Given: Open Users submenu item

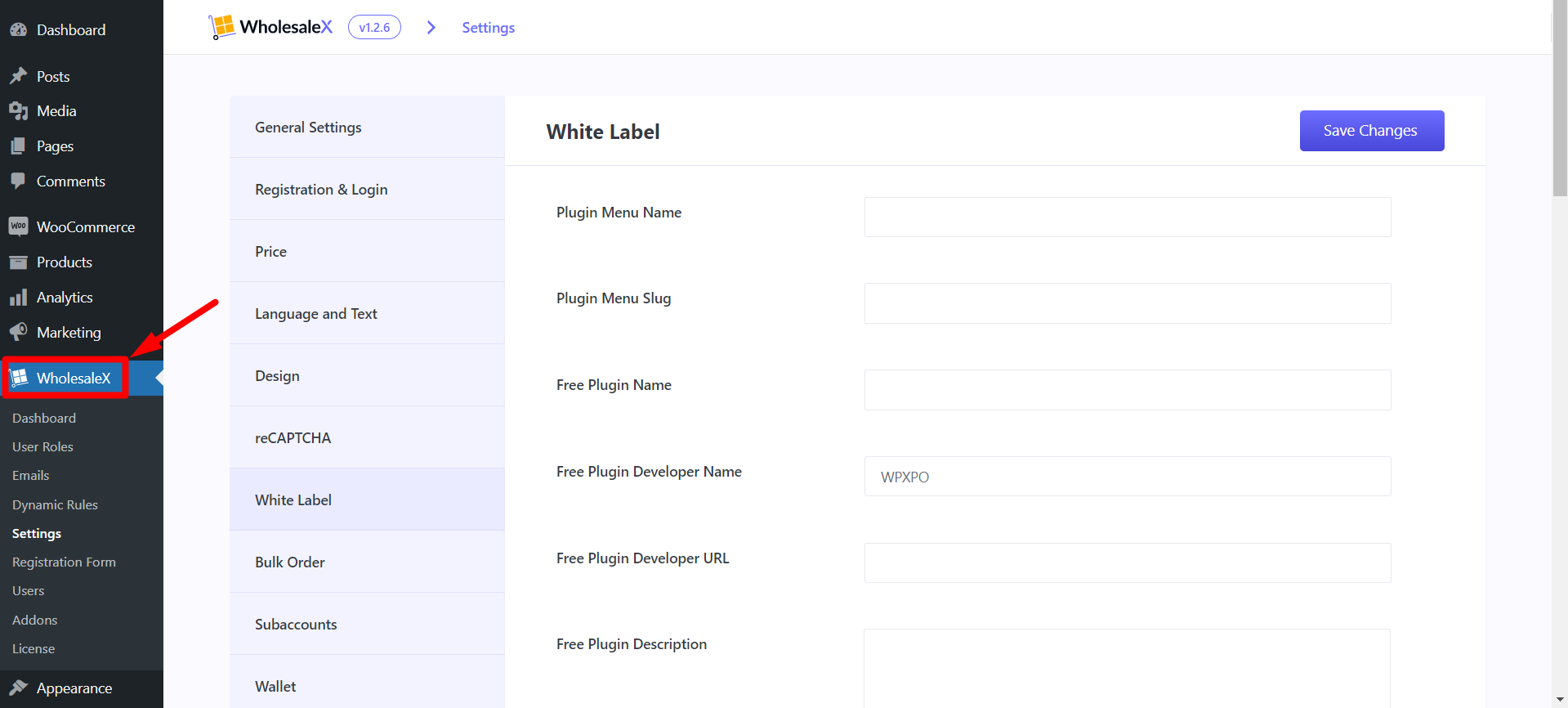Looking at the screenshot, I should point(29,590).
